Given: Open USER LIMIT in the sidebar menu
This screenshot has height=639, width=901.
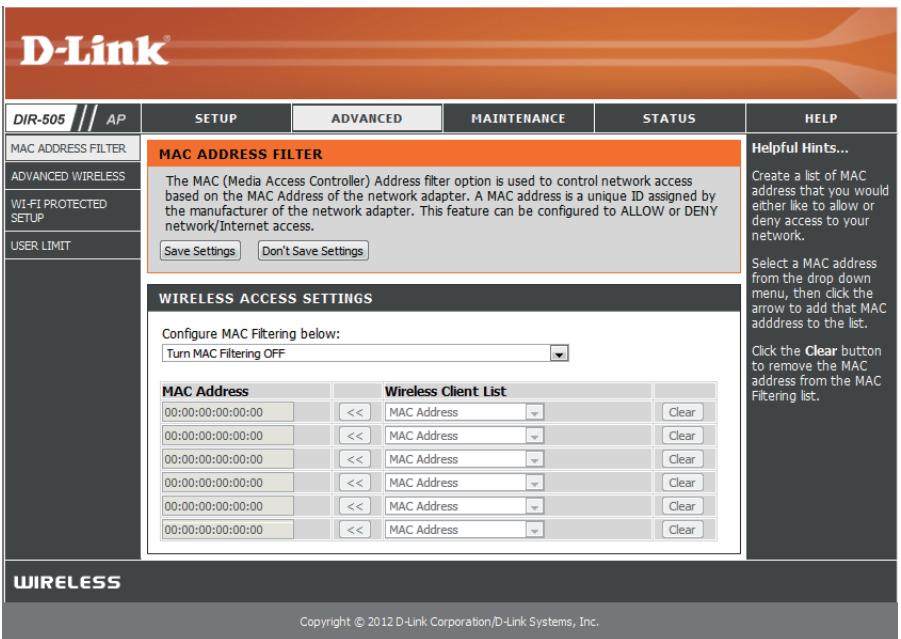Looking at the screenshot, I should [72, 245].
